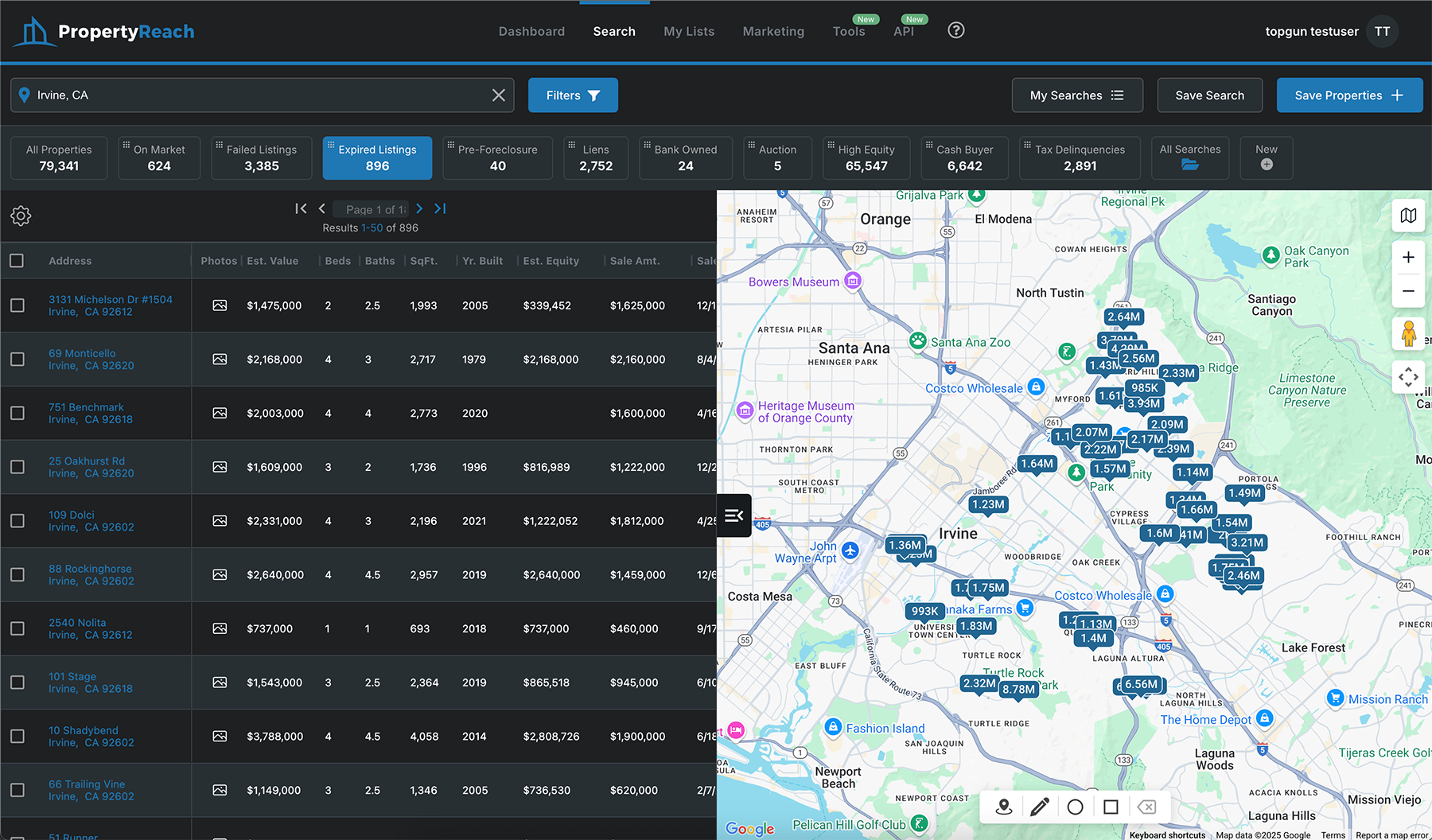The image size is (1432, 840).
Task: Open table settings gear icon
Action: [x=21, y=216]
